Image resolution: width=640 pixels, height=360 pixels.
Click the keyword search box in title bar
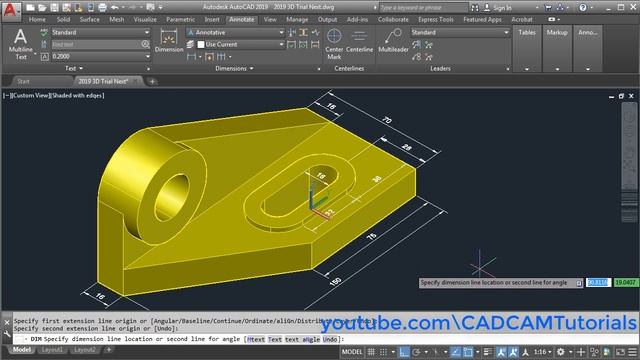(423, 8)
